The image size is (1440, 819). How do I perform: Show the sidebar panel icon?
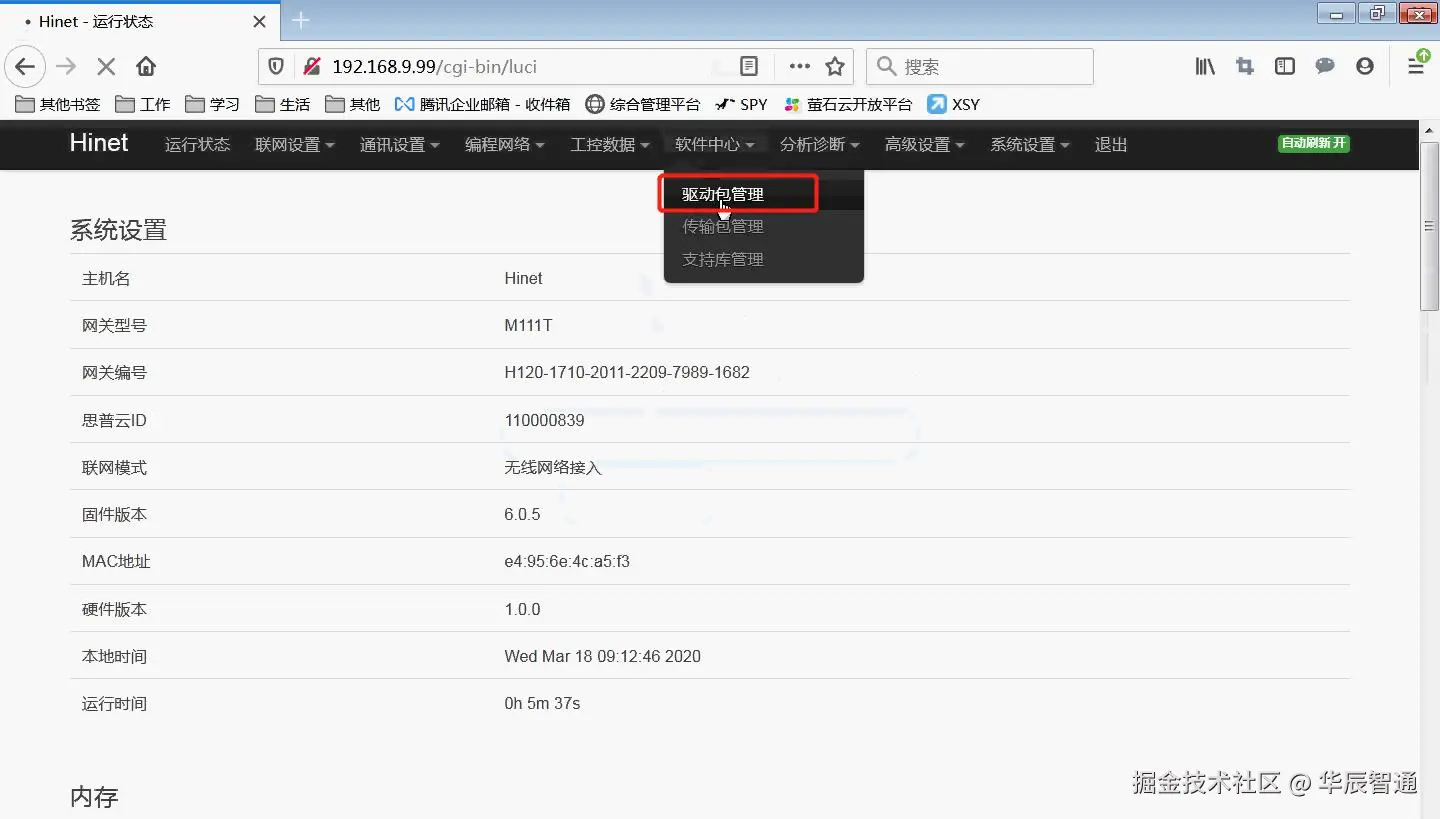pos(1285,67)
